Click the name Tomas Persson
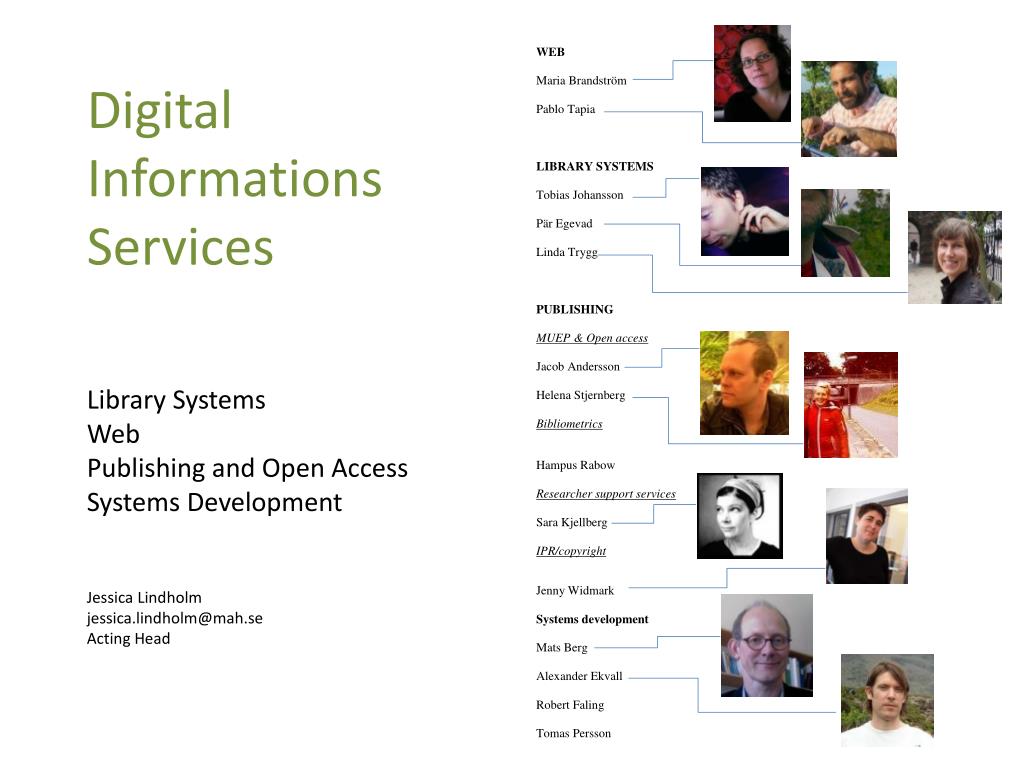 pyautogui.click(x=573, y=733)
